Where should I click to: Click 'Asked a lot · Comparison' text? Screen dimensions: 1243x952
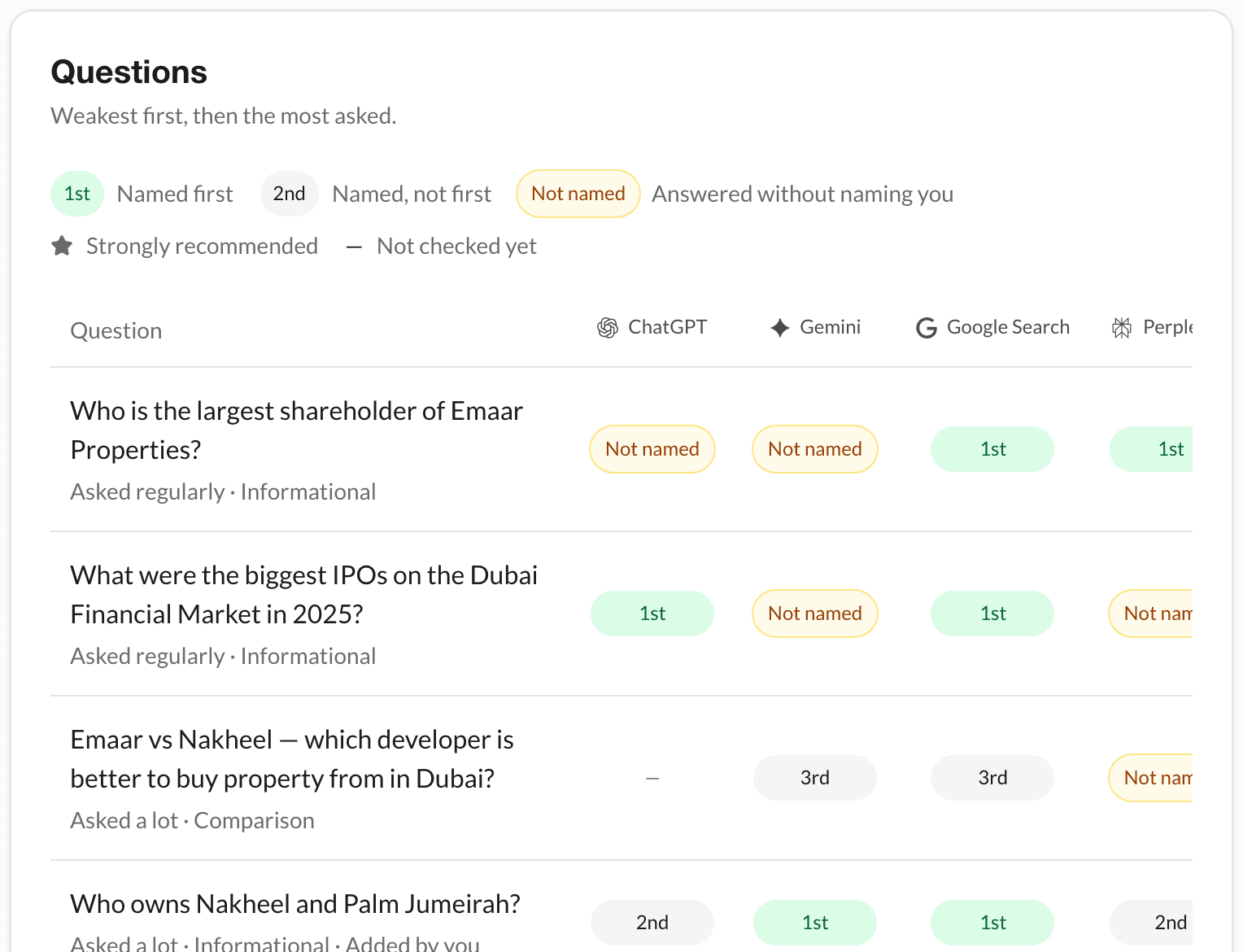pyautogui.click(x=193, y=820)
